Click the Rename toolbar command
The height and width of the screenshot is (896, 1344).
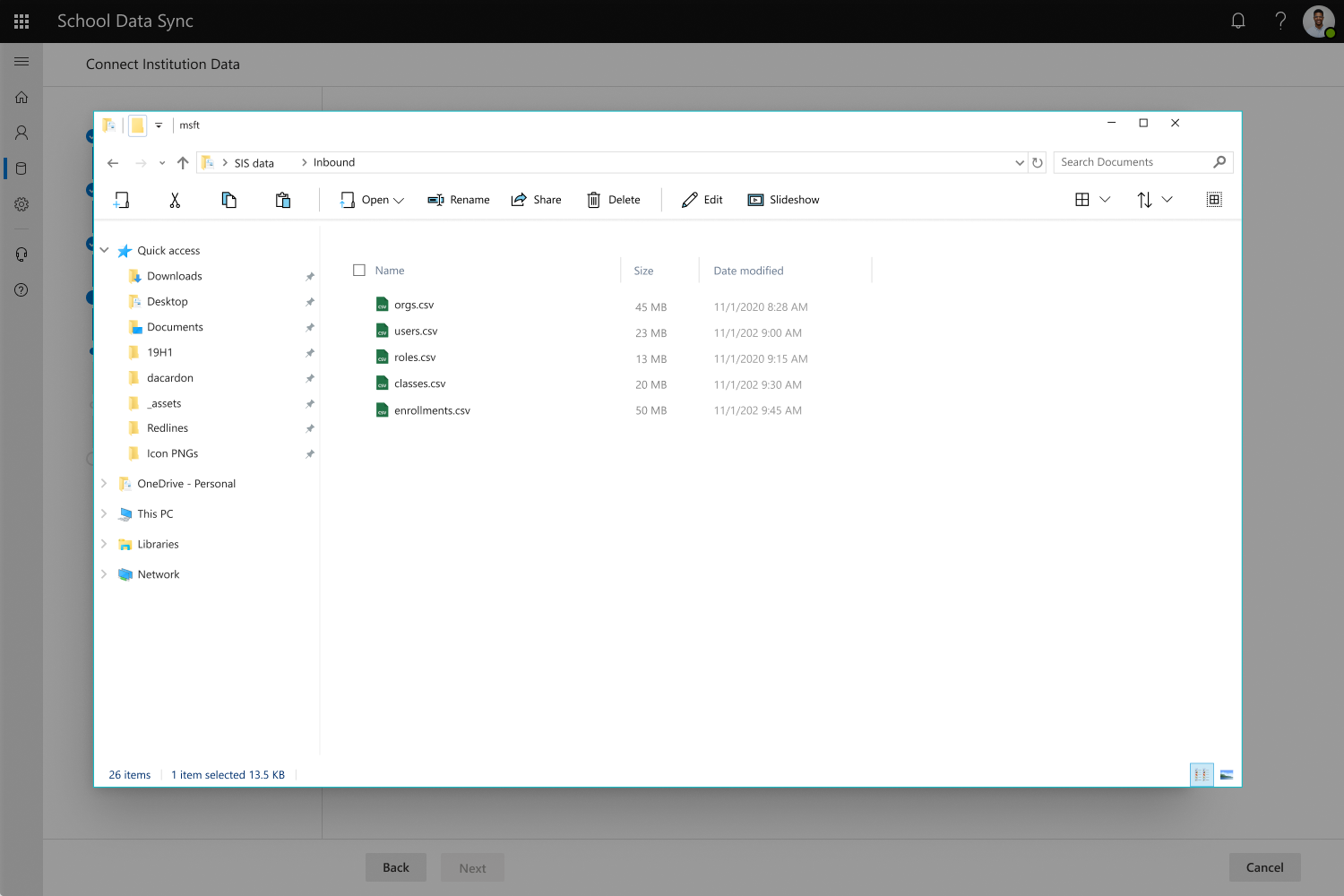459,200
